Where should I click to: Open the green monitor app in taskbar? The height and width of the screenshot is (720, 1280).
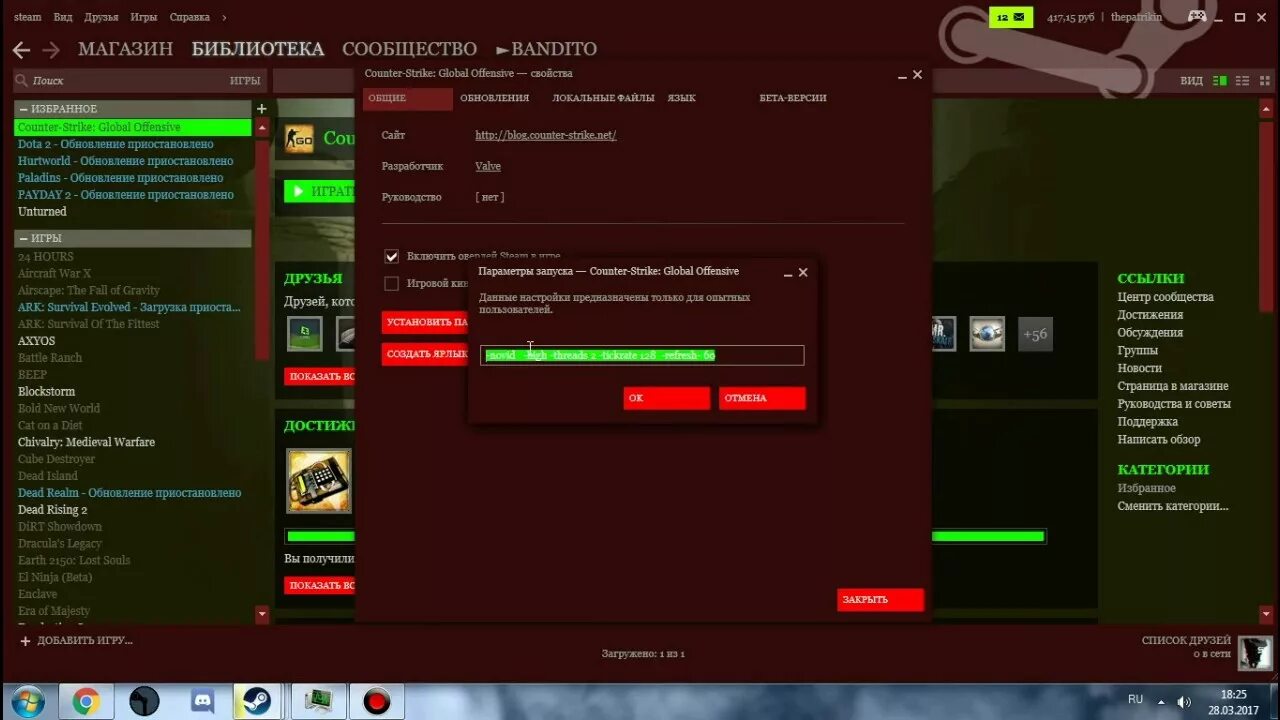click(x=319, y=702)
